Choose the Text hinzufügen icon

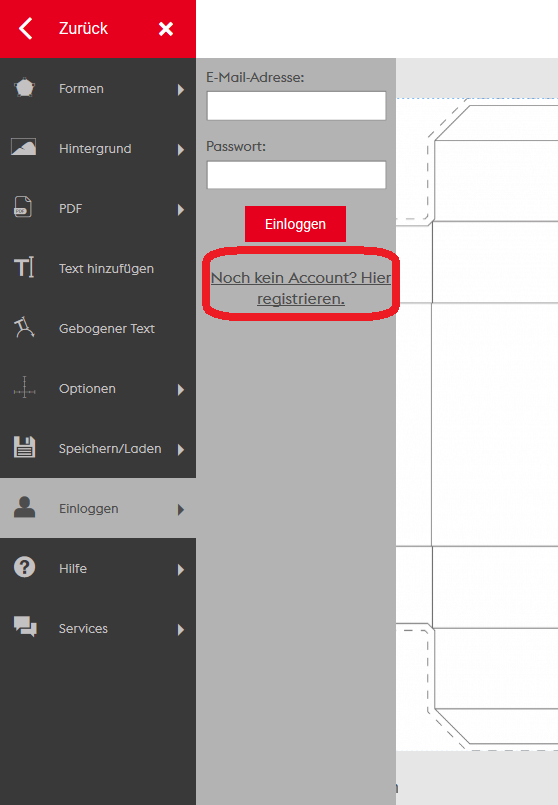point(24,267)
